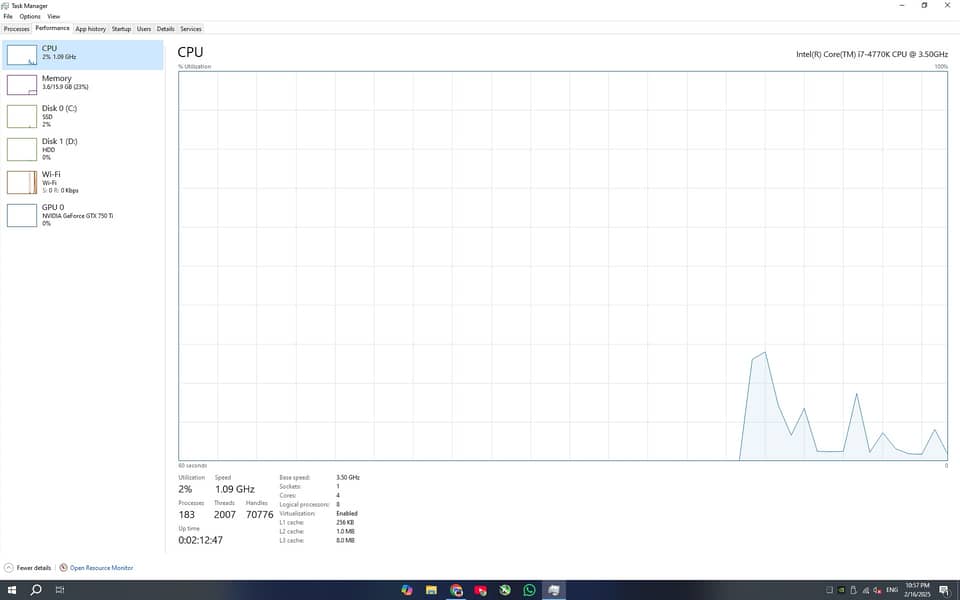Switch to the Performance tab

[52, 28]
